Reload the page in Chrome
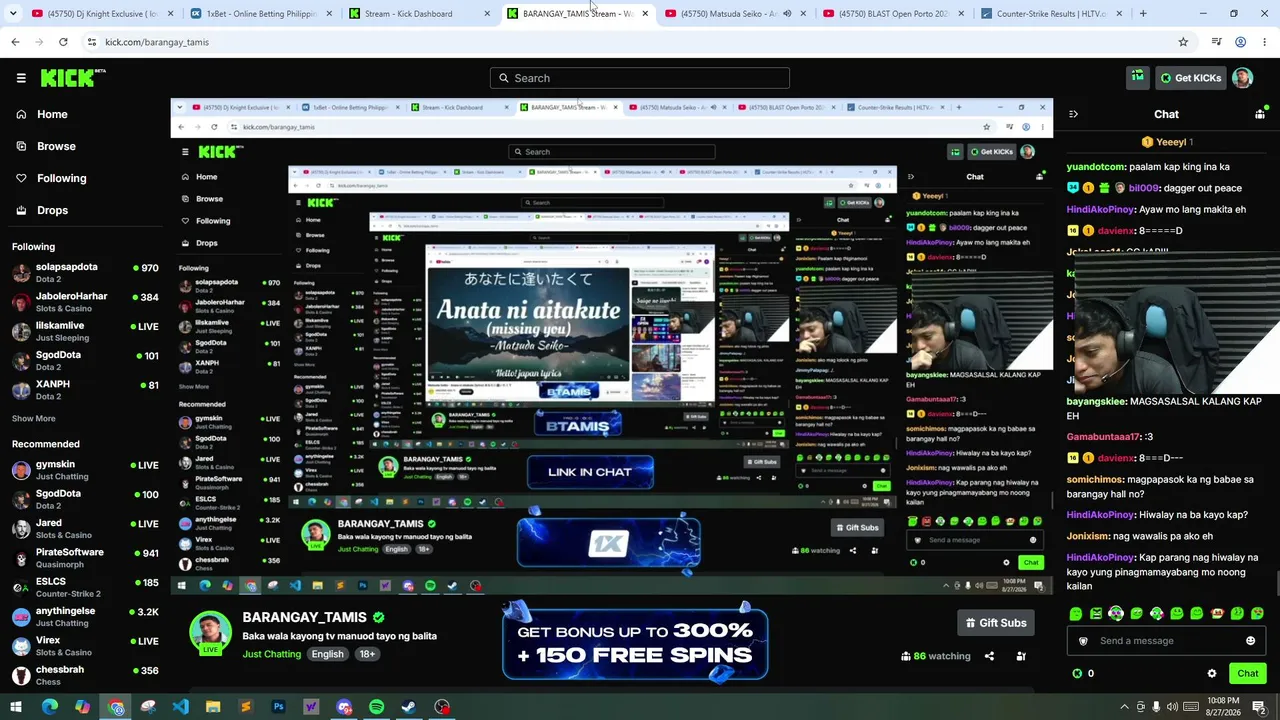The width and height of the screenshot is (1280, 720). point(63,42)
